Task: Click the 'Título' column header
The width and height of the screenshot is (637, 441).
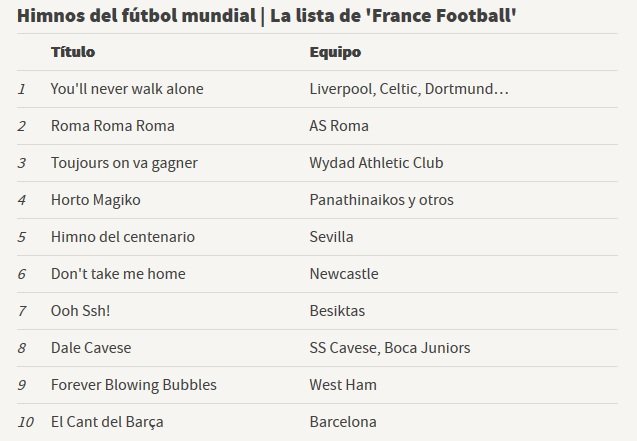Action: tap(73, 52)
